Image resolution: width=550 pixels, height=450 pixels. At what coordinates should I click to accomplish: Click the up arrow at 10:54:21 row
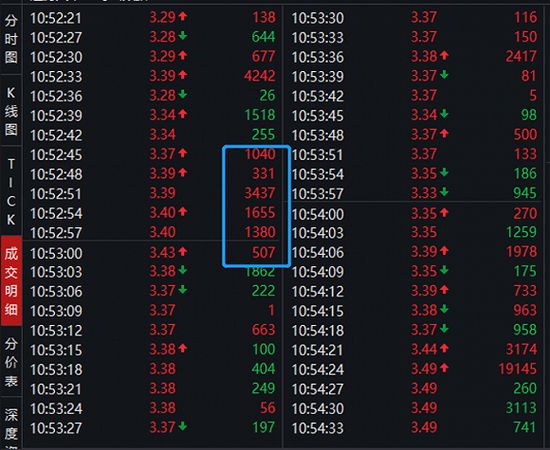tap(444, 349)
